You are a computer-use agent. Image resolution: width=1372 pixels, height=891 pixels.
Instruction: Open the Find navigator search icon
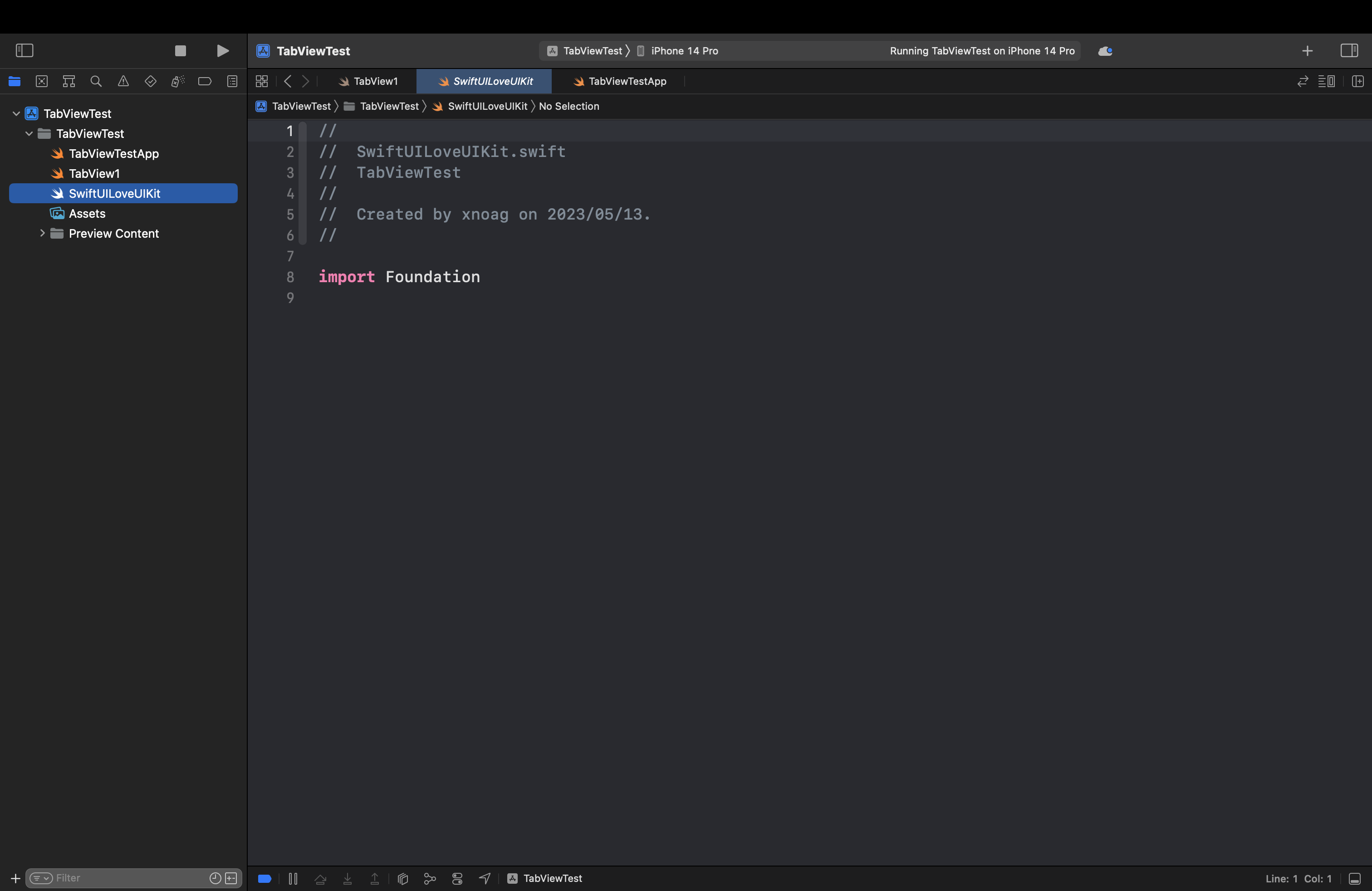pos(96,81)
